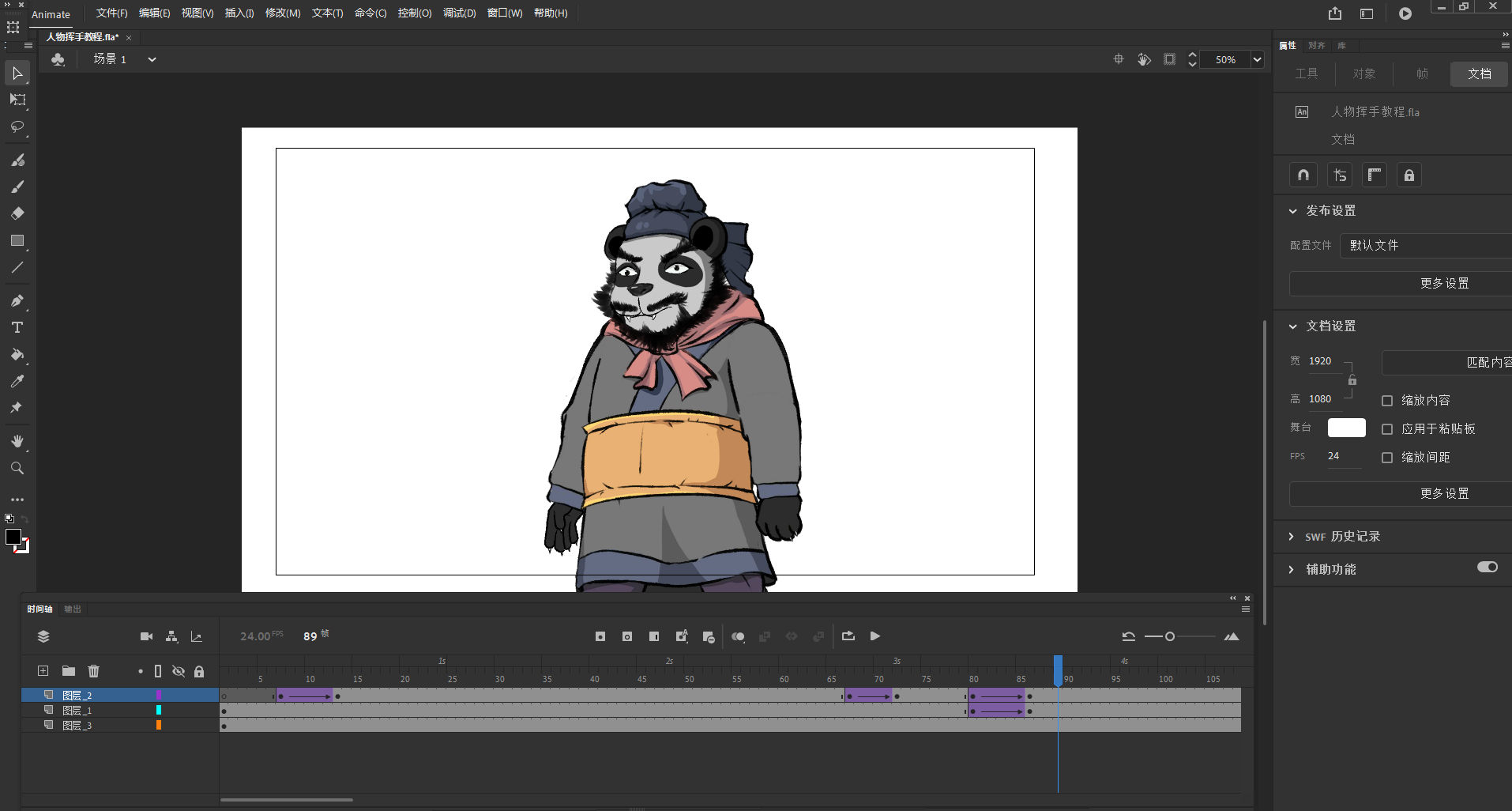Delete layer with trash icon
The width and height of the screenshot is (1512, 811).
point(93,671)
